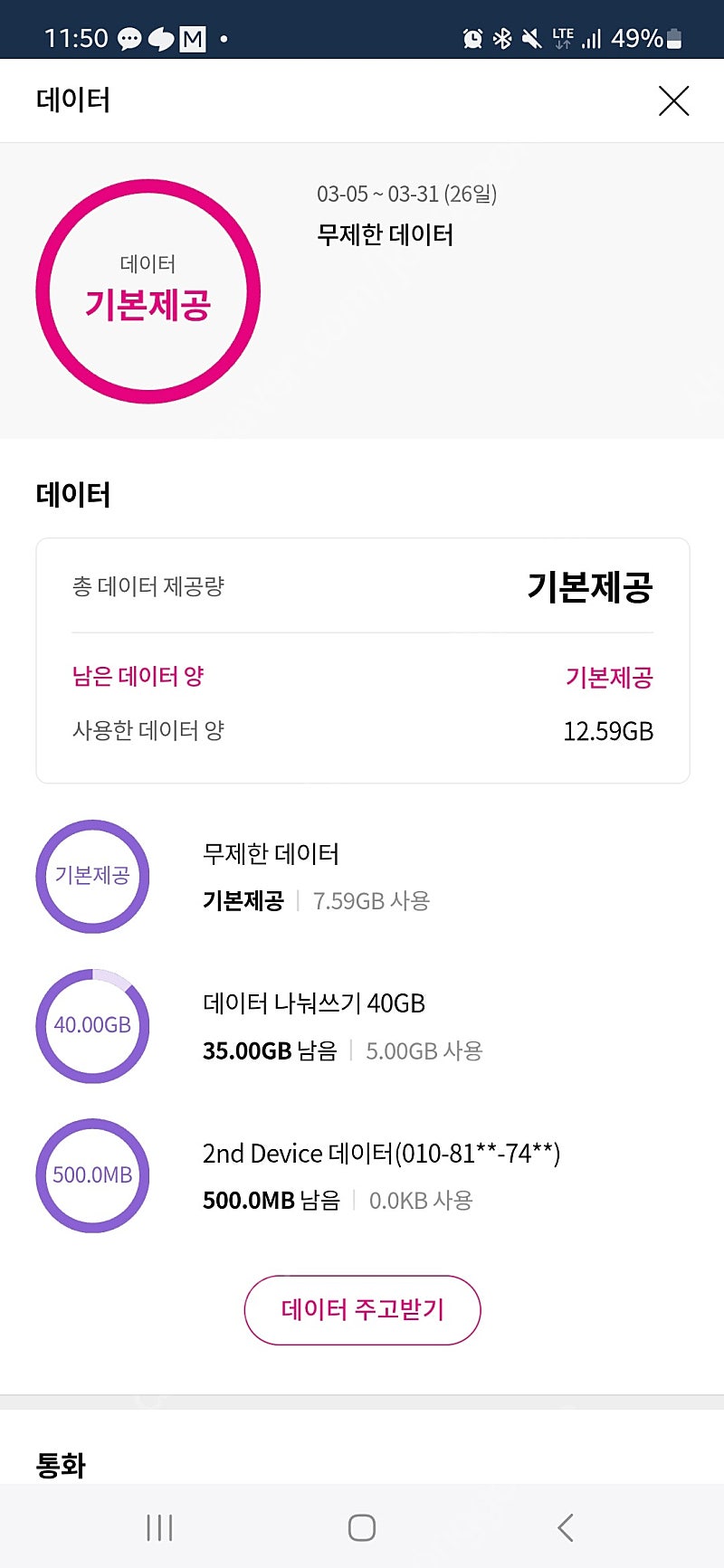Tap the alarm icon in status bar
This screenshot has width=724, height=1568.
coord(472,39)
